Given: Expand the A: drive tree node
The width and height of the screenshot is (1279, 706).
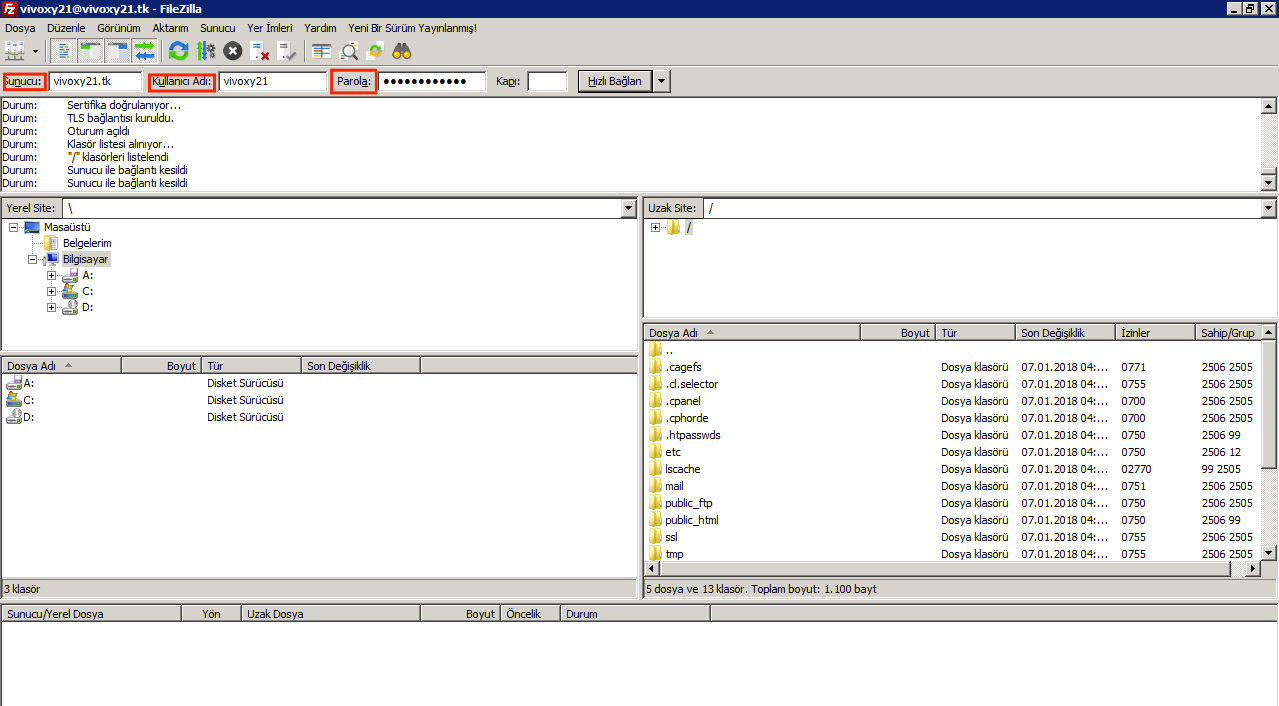Looking at the screenshot, I should [51, 275].
